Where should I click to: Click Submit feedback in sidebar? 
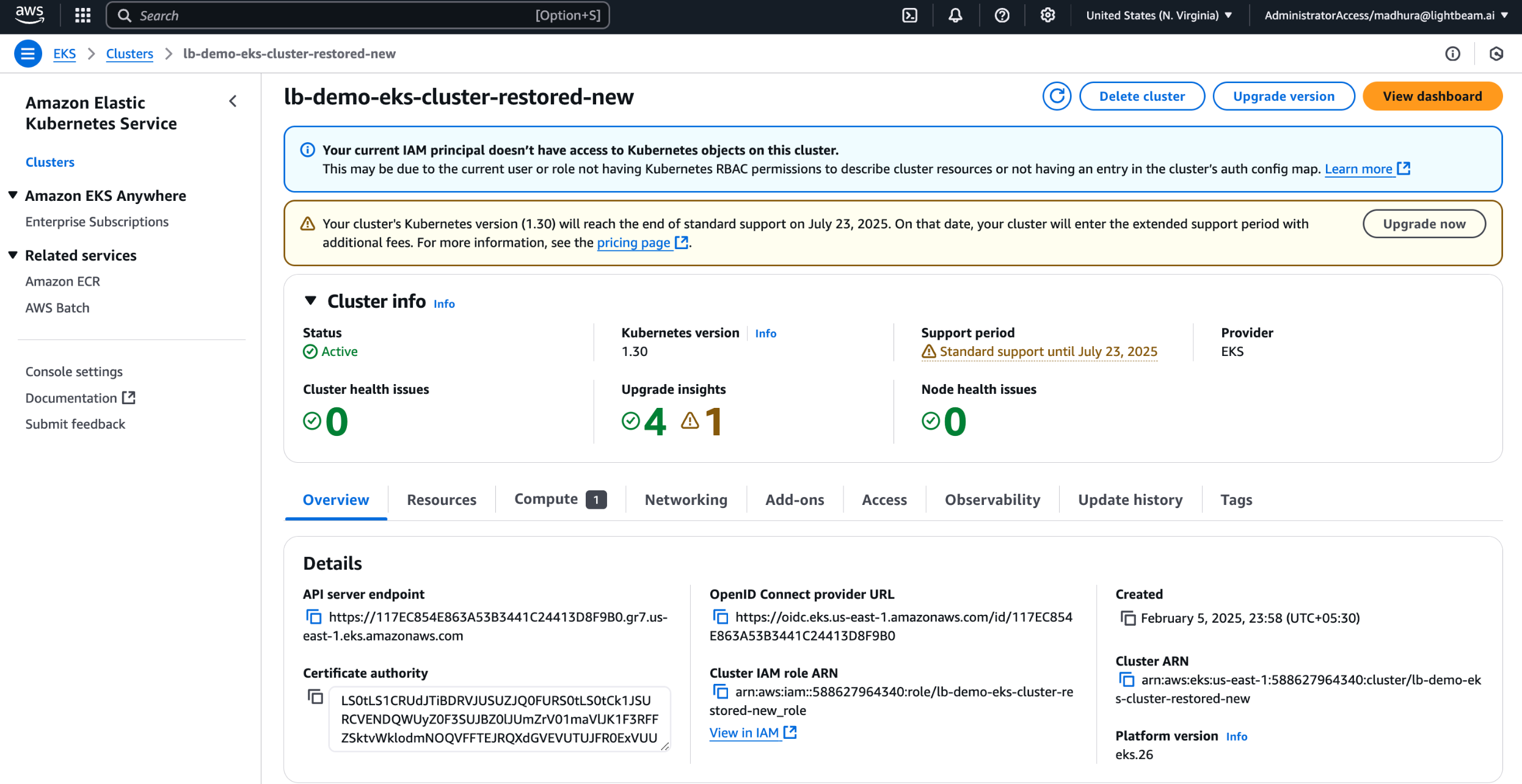75,424
